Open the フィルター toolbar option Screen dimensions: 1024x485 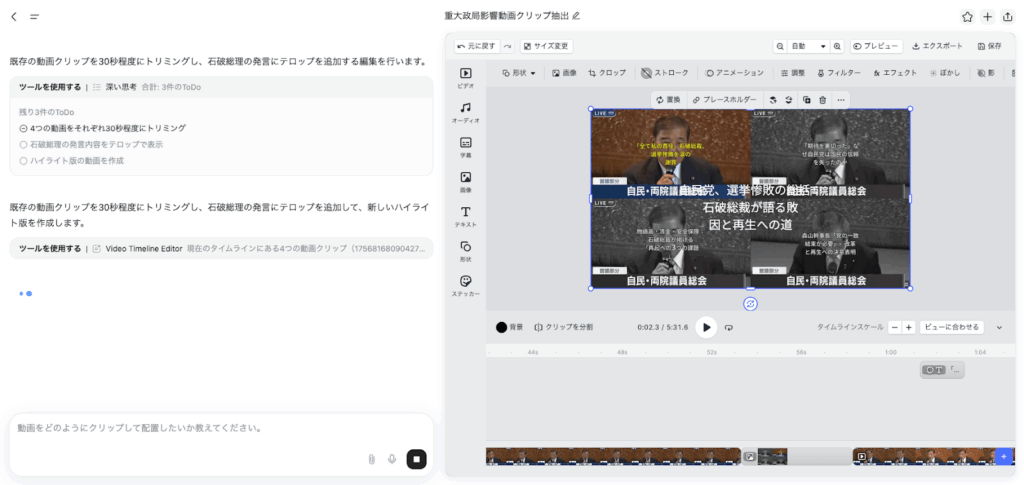838,73
